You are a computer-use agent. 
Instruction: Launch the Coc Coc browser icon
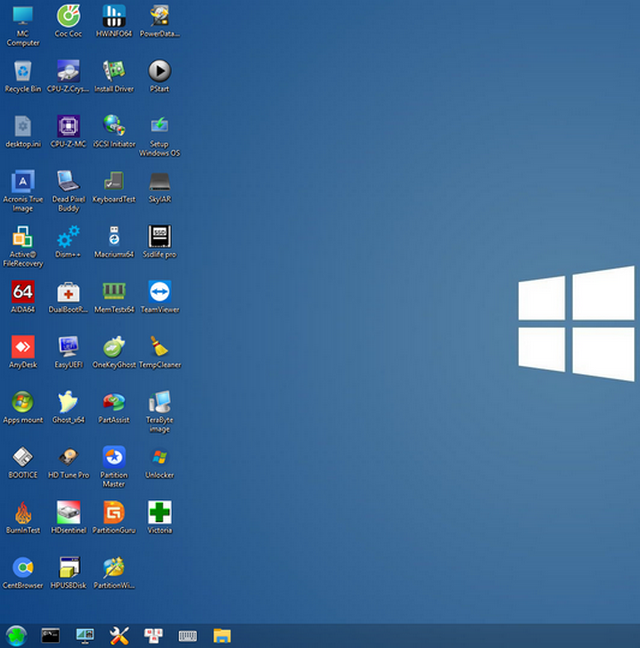point(68,21)
